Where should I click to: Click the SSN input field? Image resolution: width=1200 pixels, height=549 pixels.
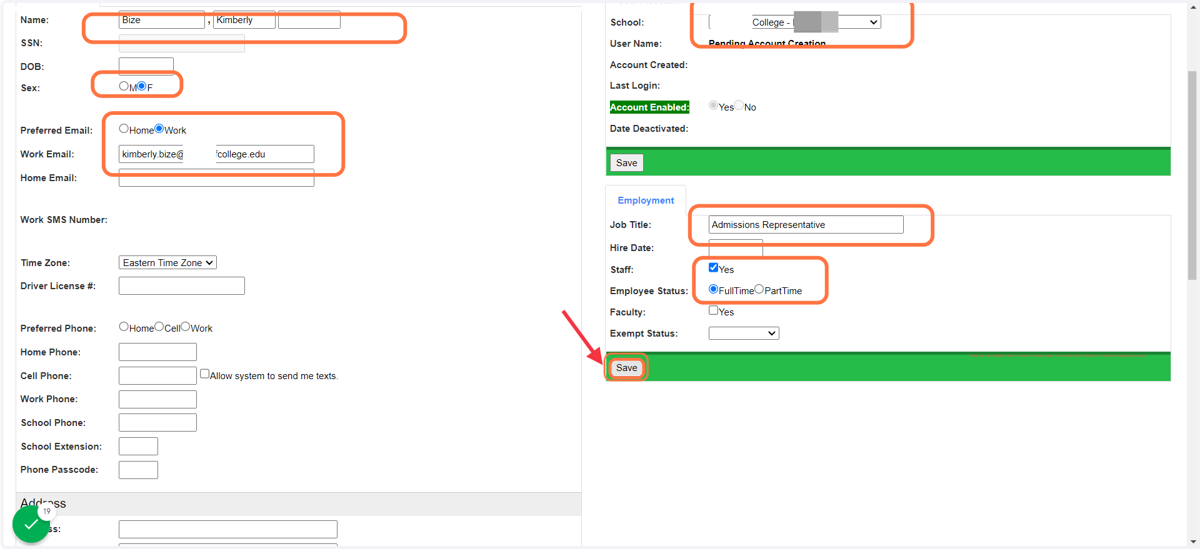[x=182, y=43]
